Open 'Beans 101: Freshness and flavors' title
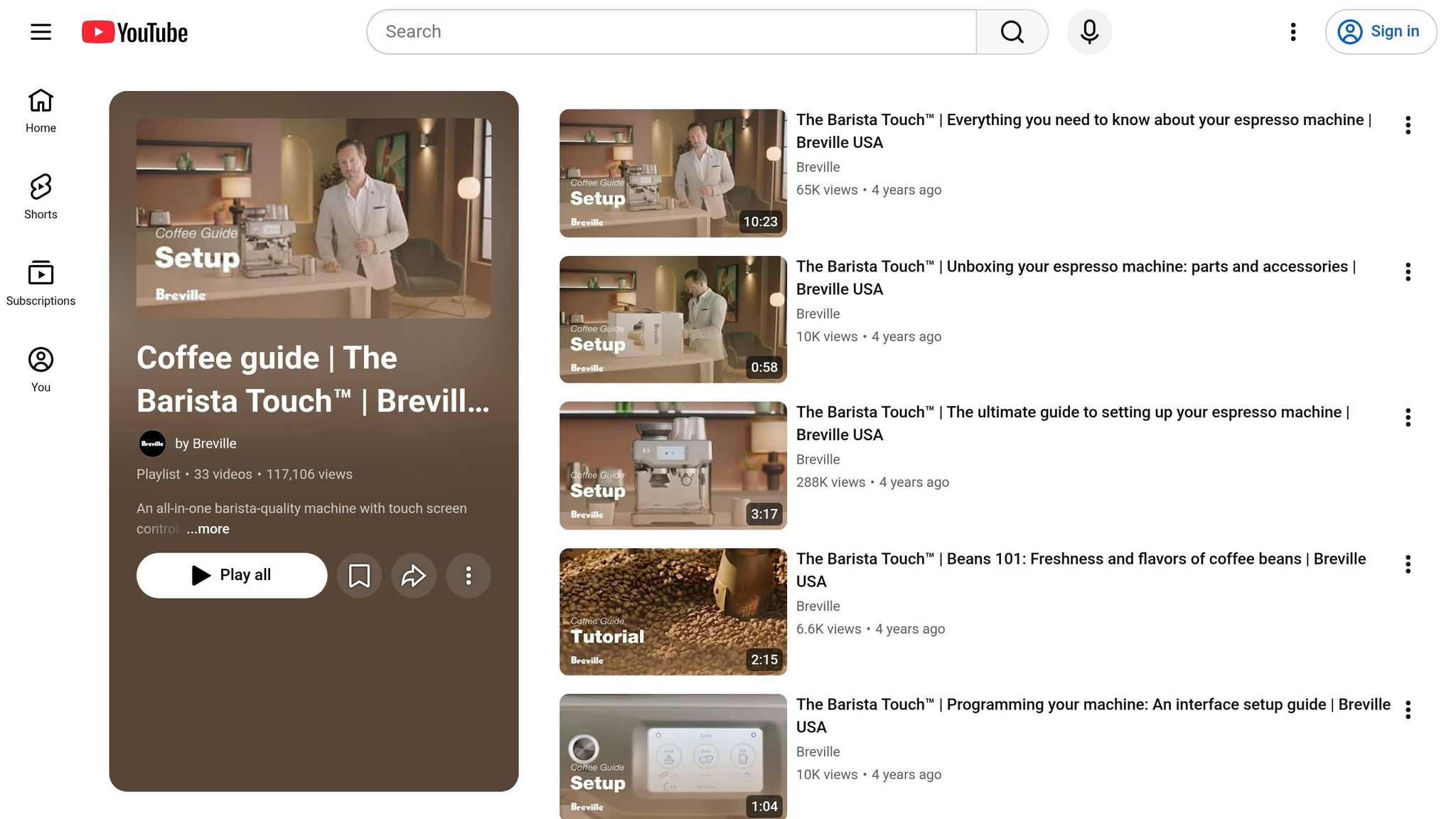This screenshot has height=819, width=1456. point(1081,570)
